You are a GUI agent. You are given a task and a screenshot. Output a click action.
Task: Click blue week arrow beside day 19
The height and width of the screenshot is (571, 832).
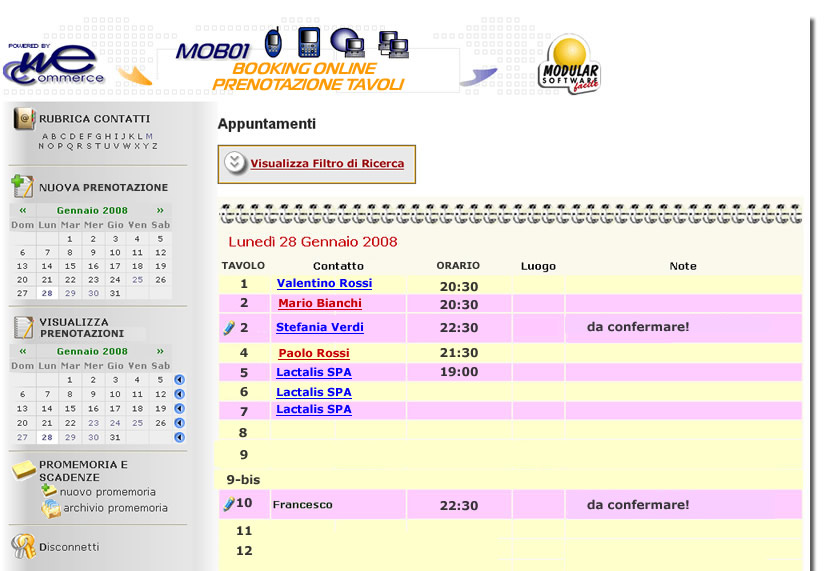pyautogui.click(x=179, y=408)
